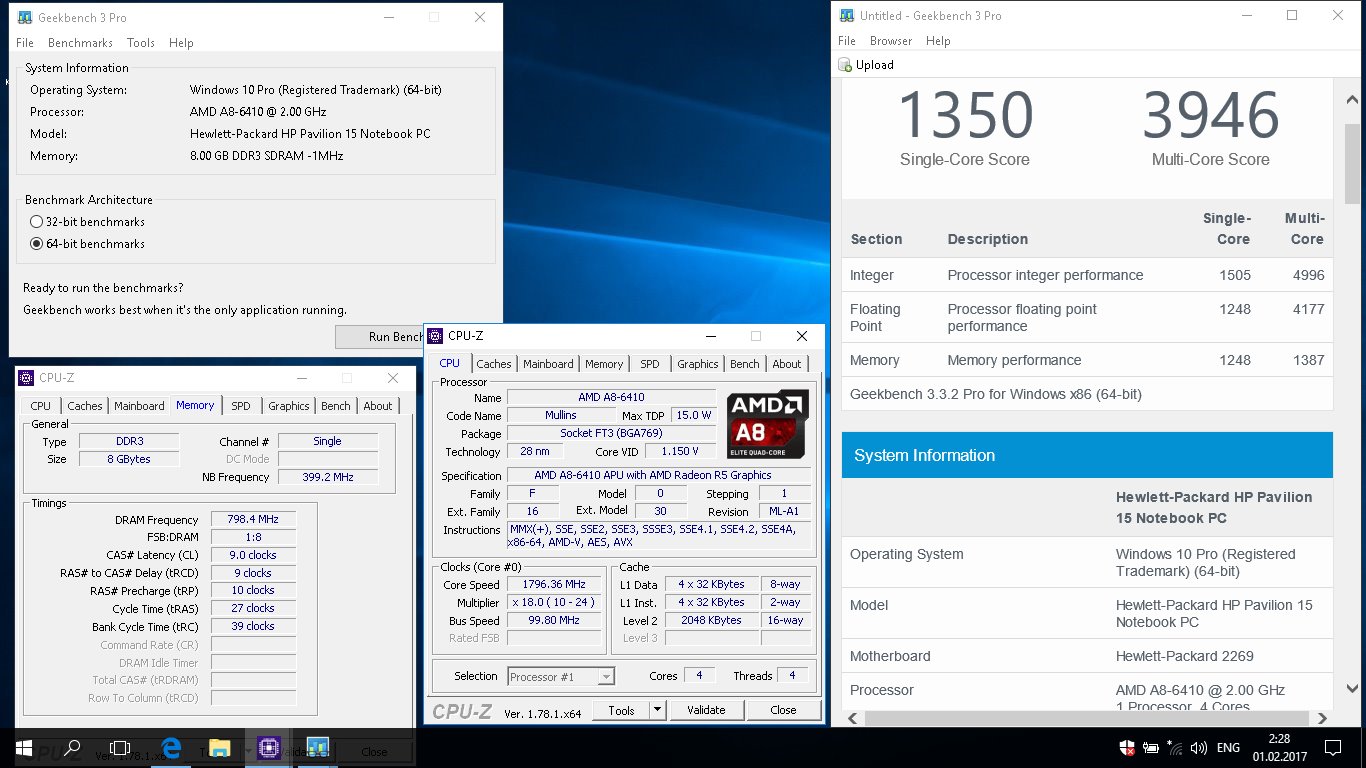Click the Untitled Geekbench window title icon
1366x768 pixels.
coord(847,15)
